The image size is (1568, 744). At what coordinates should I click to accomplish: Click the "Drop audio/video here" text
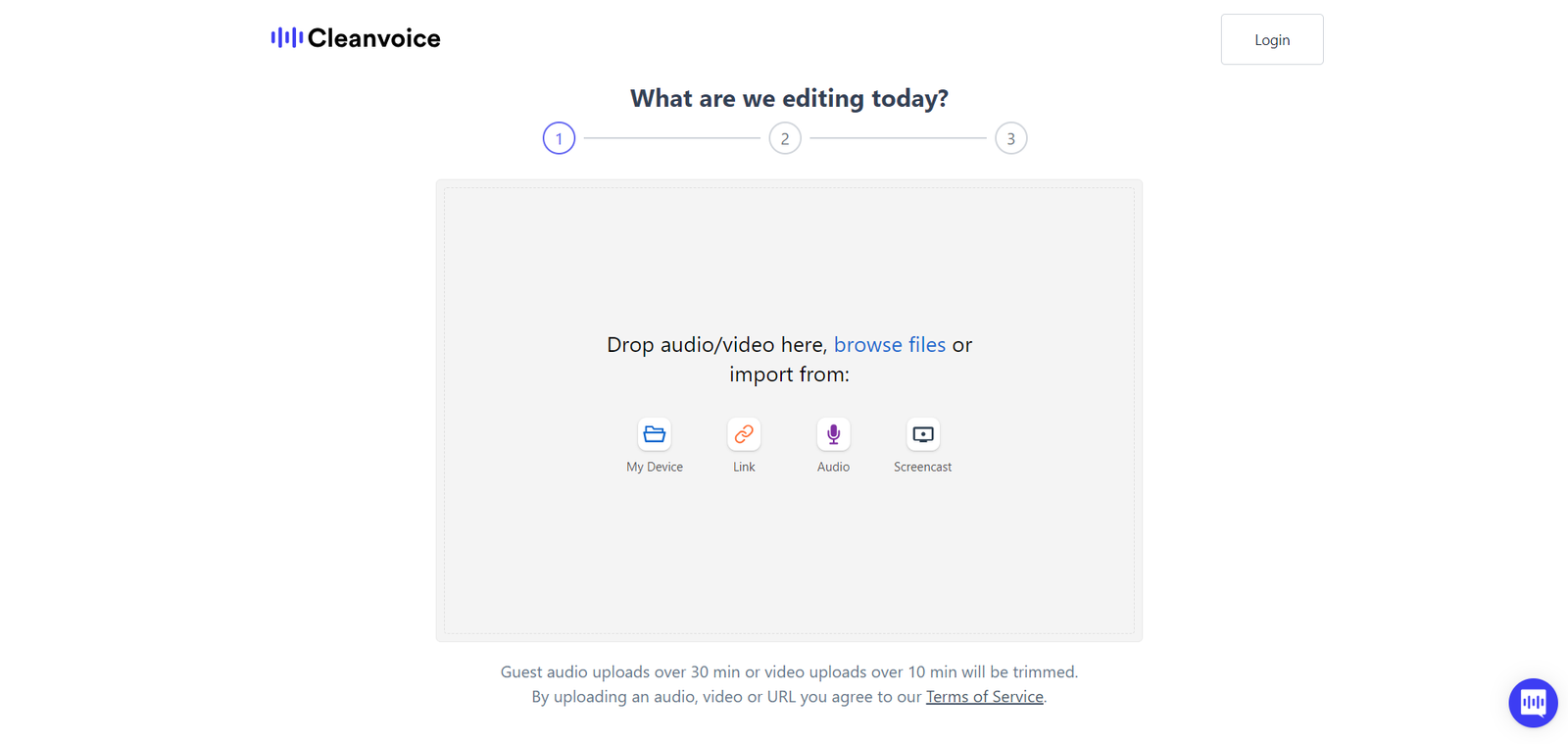[x=716, y=344]
